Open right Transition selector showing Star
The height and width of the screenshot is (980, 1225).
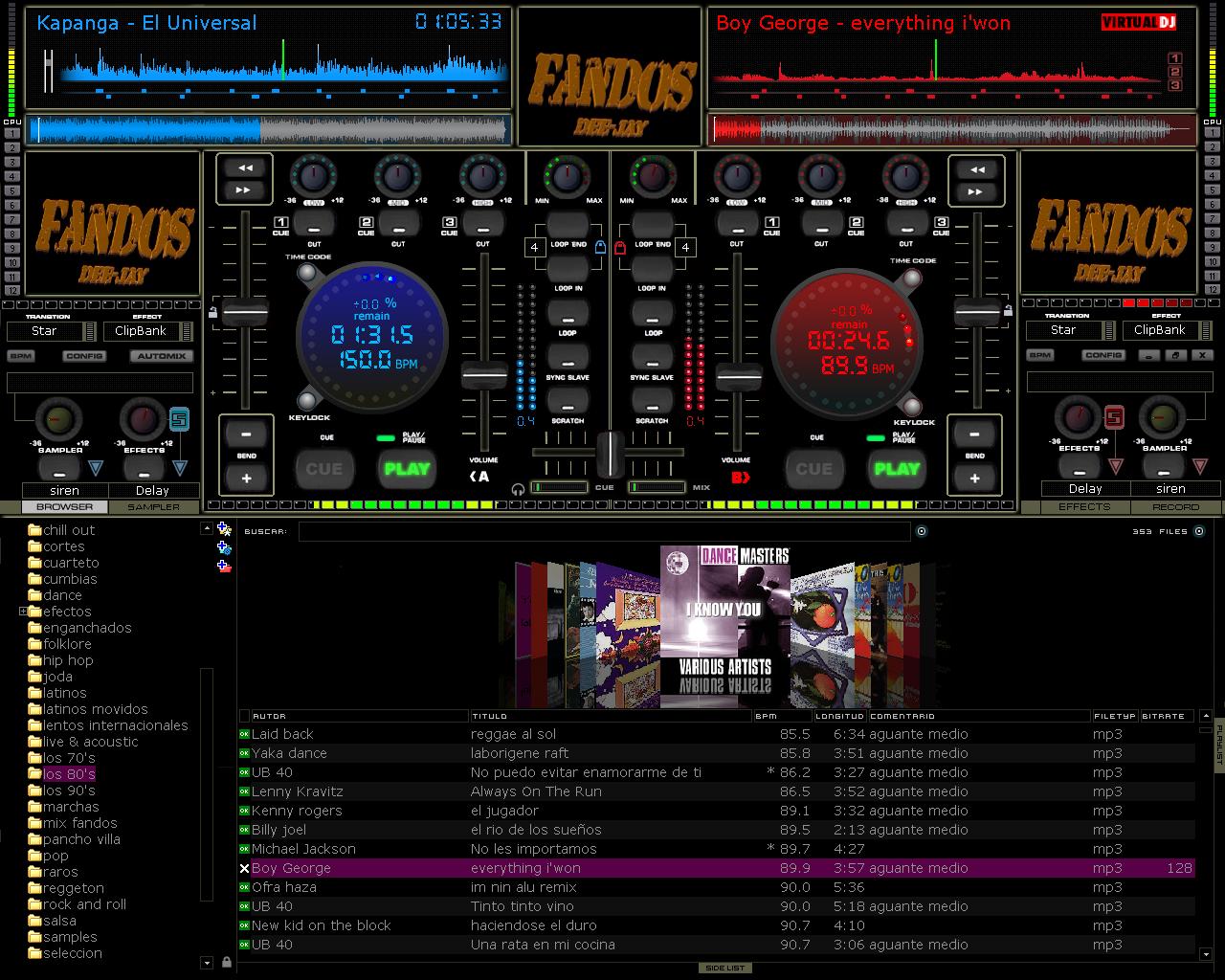1070,330
